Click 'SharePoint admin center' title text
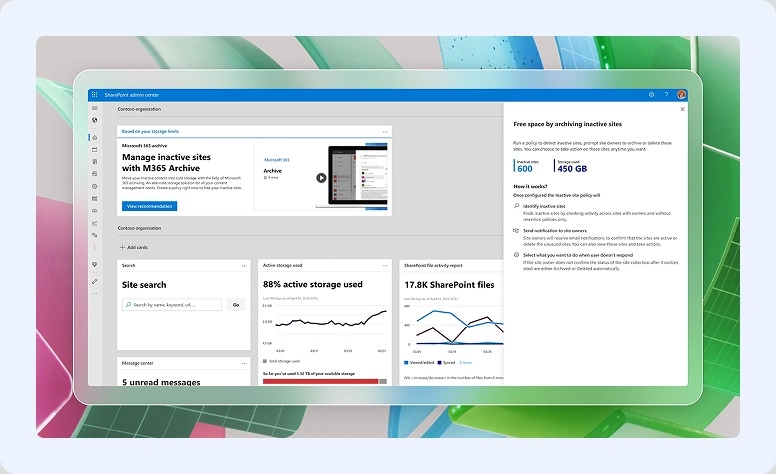 point(132,95)
